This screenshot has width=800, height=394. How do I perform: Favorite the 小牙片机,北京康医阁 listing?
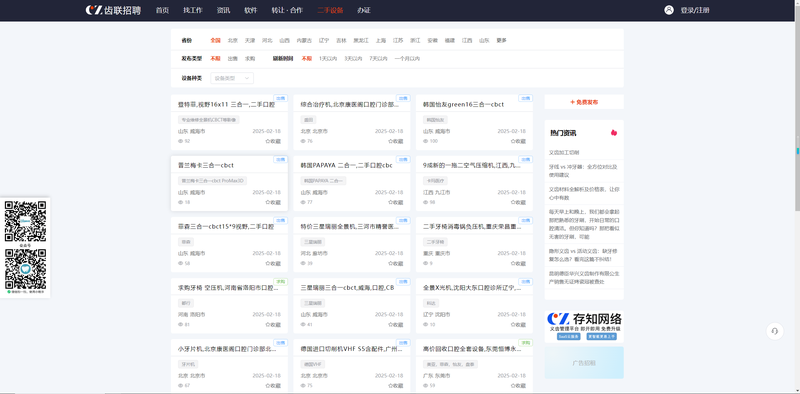[x=268, y=386]
